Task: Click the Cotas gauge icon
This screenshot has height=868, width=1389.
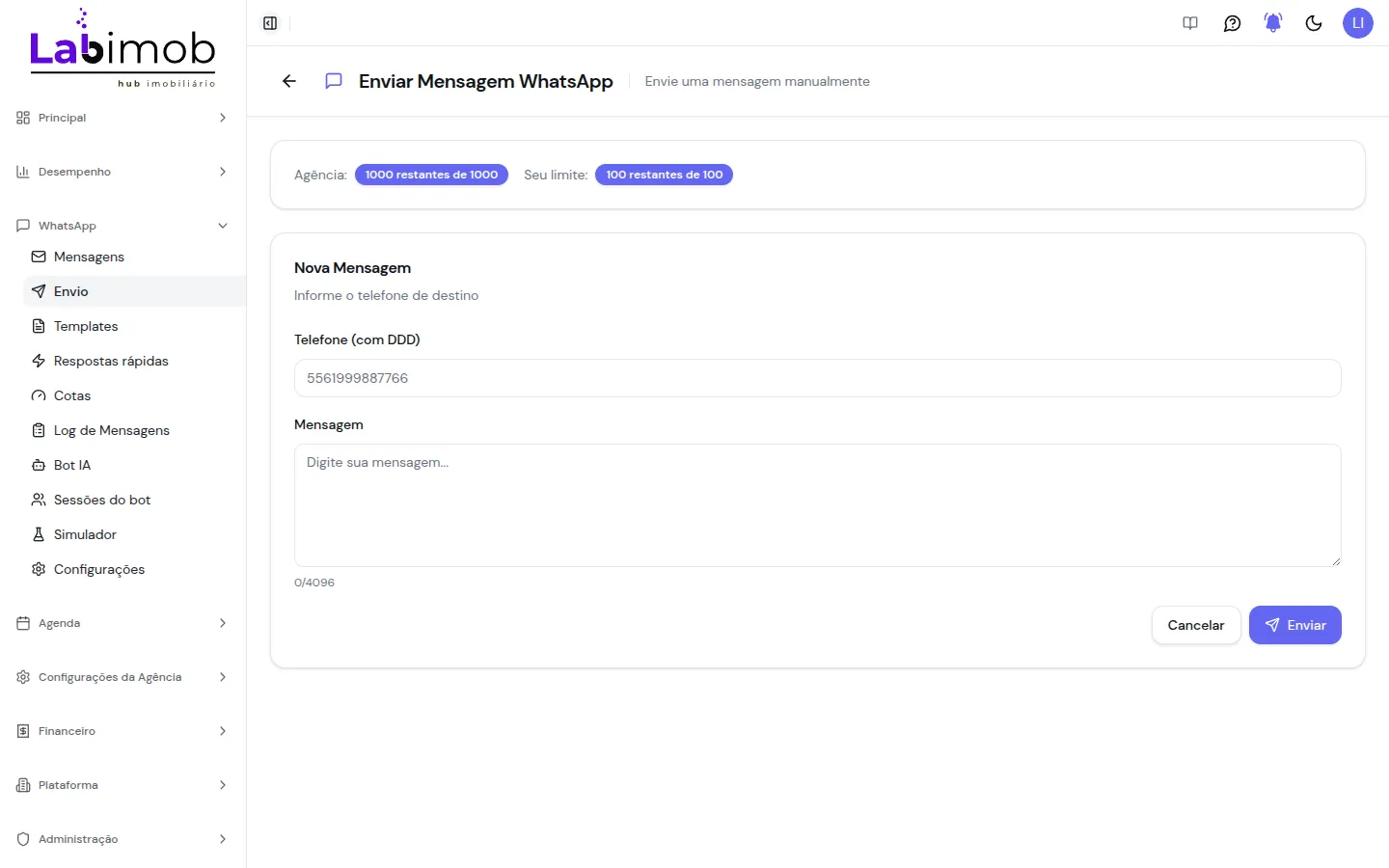Action: tap(39, 395)
